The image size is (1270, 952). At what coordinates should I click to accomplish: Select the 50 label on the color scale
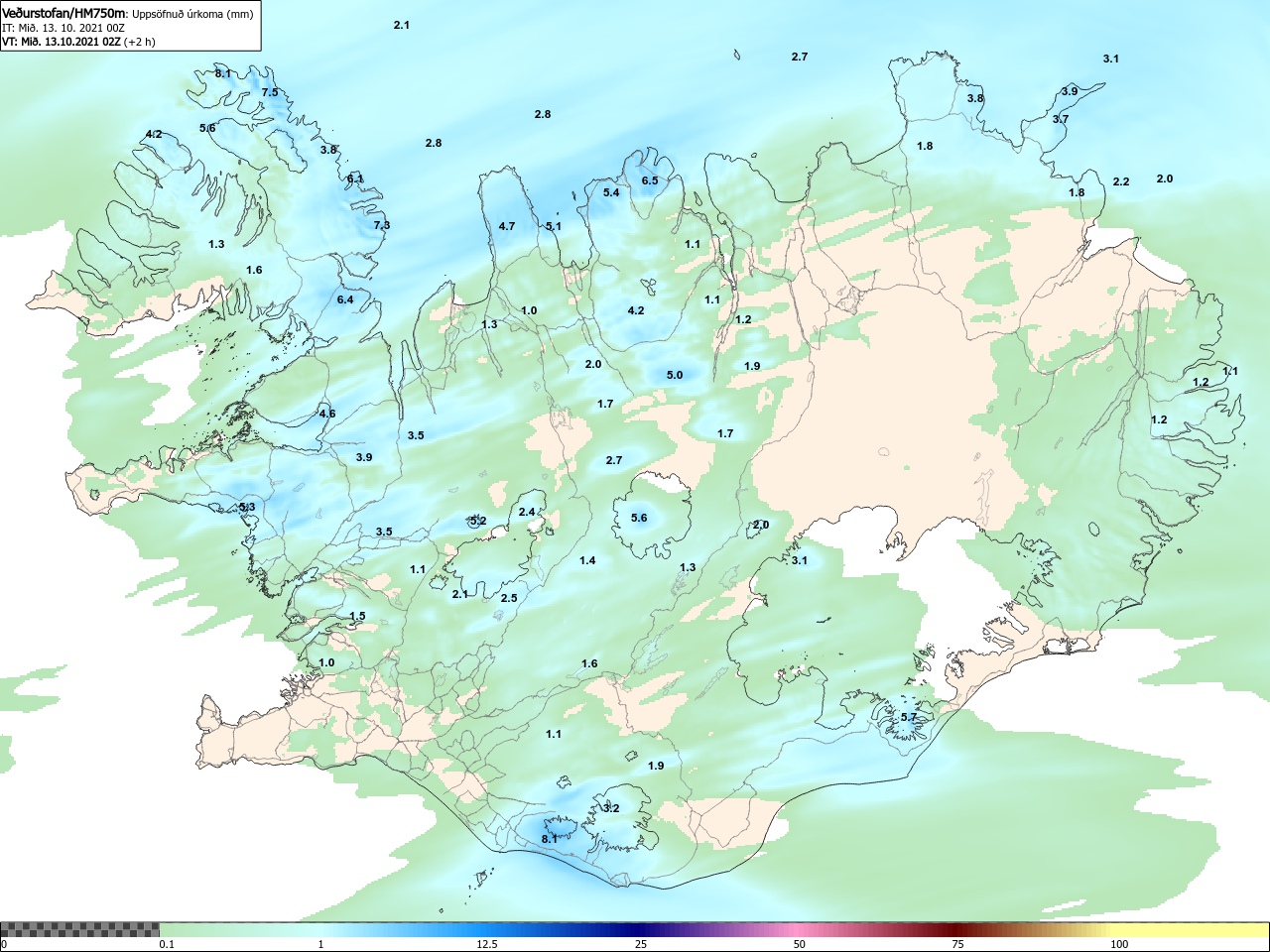[x=800, y=944]
